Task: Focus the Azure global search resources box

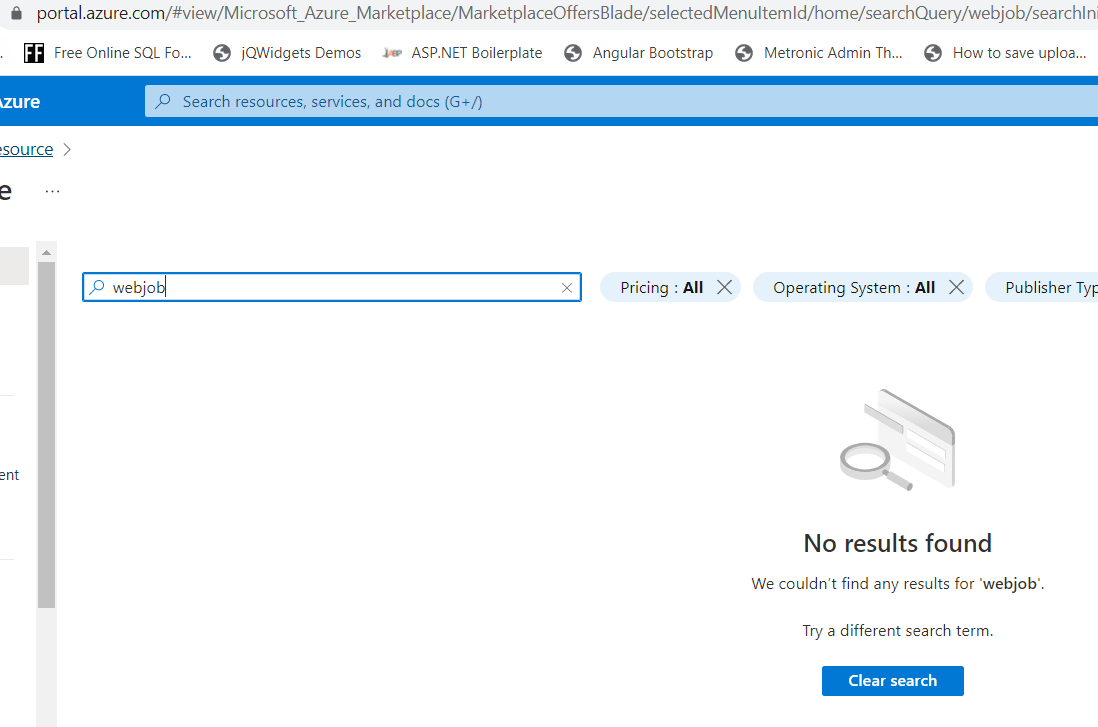Action: [621, 102]
